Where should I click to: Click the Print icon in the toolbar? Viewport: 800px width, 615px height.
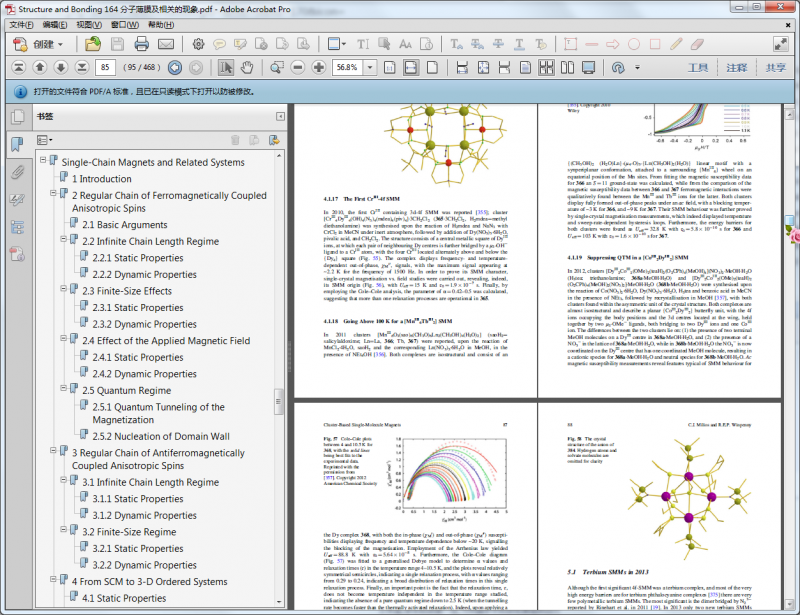(141, 44)
